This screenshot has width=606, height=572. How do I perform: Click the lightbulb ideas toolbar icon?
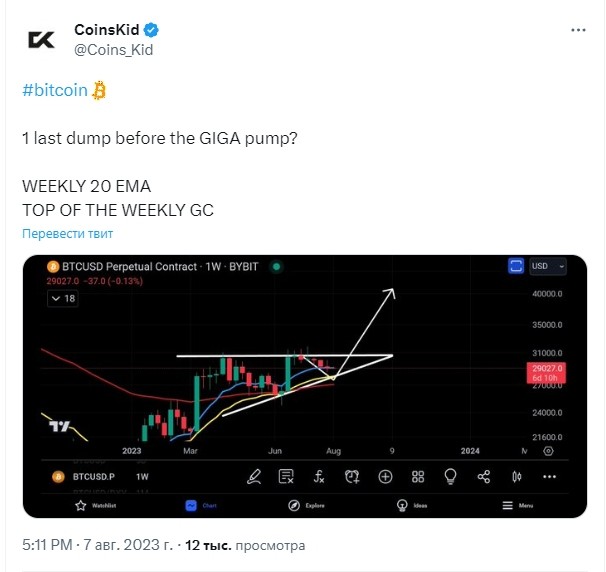coord(451,477)
